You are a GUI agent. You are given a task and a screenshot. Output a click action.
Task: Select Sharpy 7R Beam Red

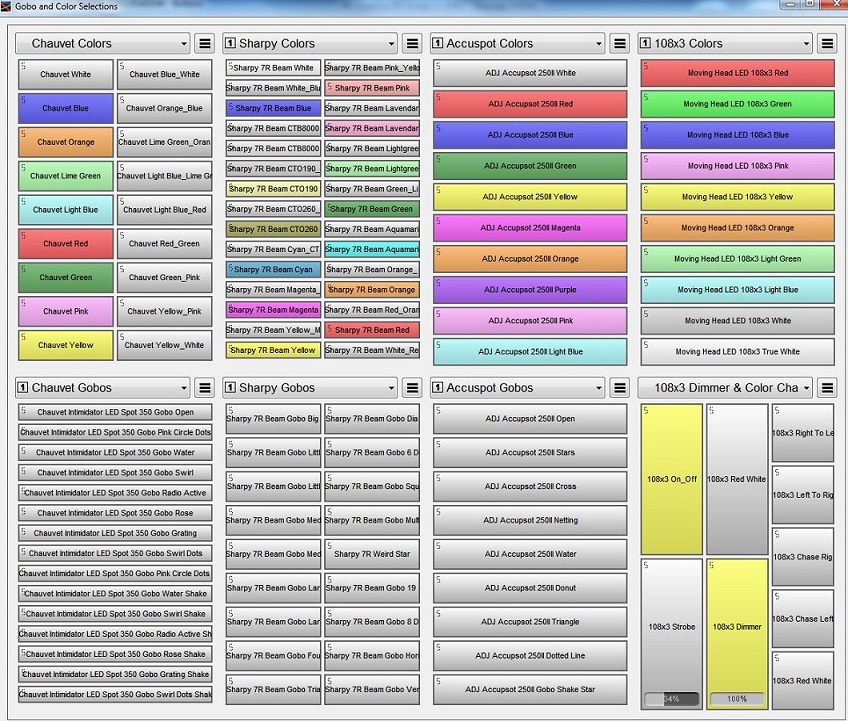click(x=372, y=330)
